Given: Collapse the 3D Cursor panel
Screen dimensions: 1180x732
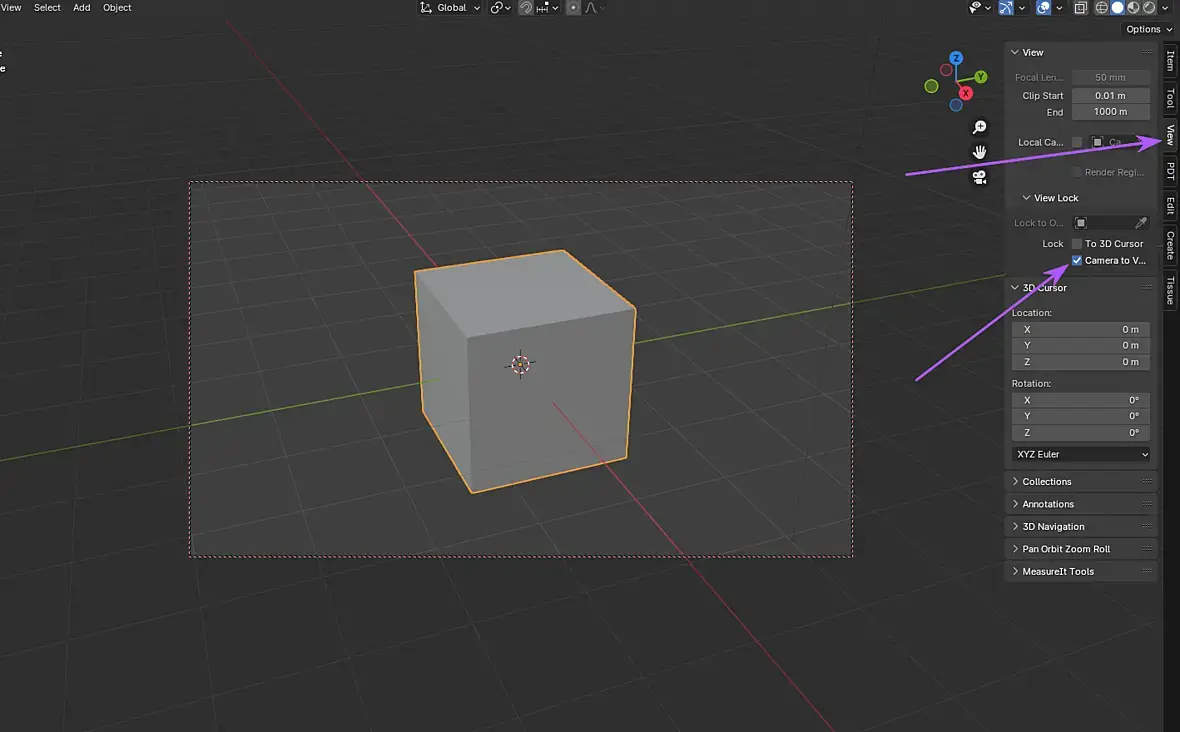Looking at the screenshot, I should (x=1014, y=288).
